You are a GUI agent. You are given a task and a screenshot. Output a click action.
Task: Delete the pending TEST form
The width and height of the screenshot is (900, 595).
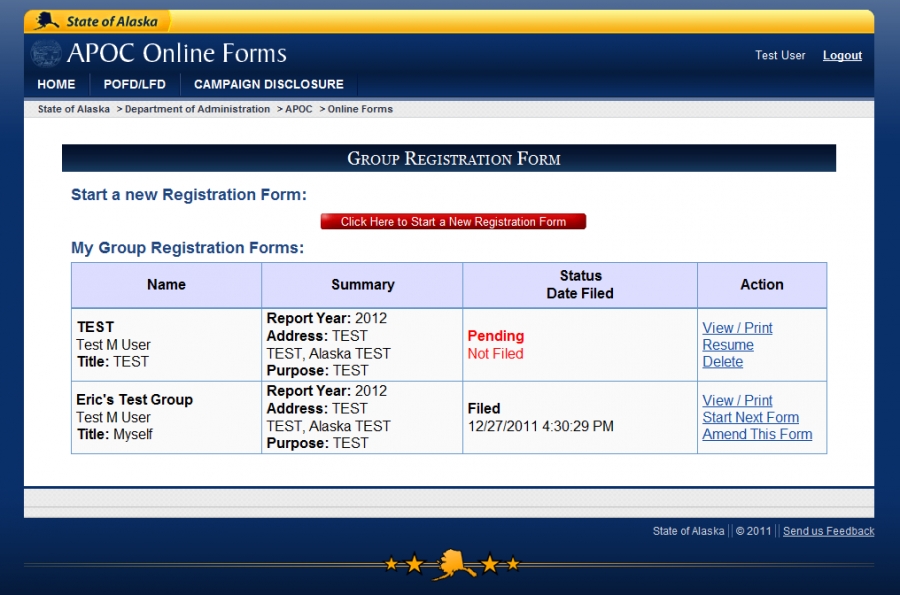pyautogui.click(x=722, y=362)
